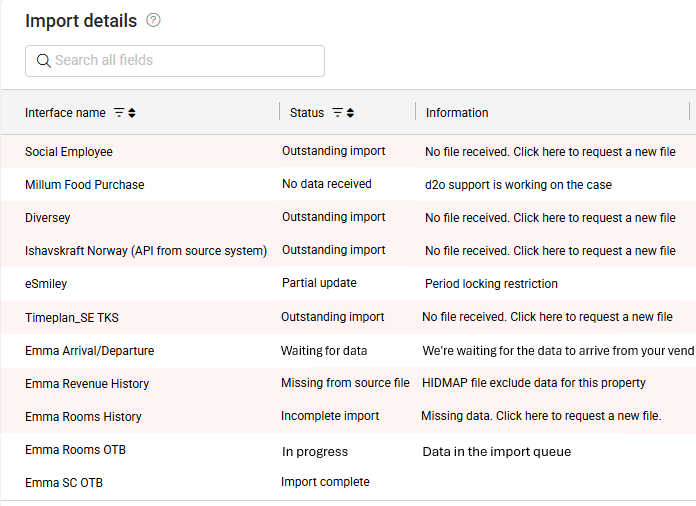Click the Period locking restriction text

pos(491,284)
